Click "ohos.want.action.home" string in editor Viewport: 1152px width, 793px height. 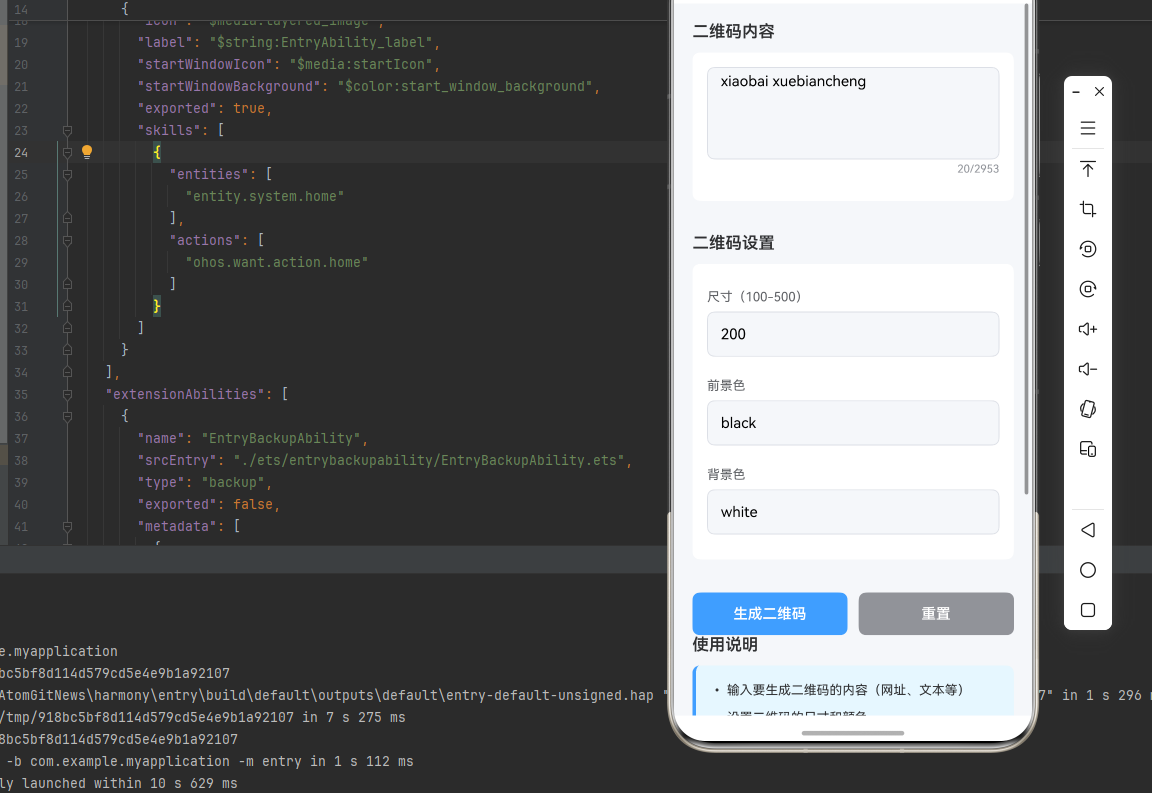pyautogui.click(x=276, y=262)
